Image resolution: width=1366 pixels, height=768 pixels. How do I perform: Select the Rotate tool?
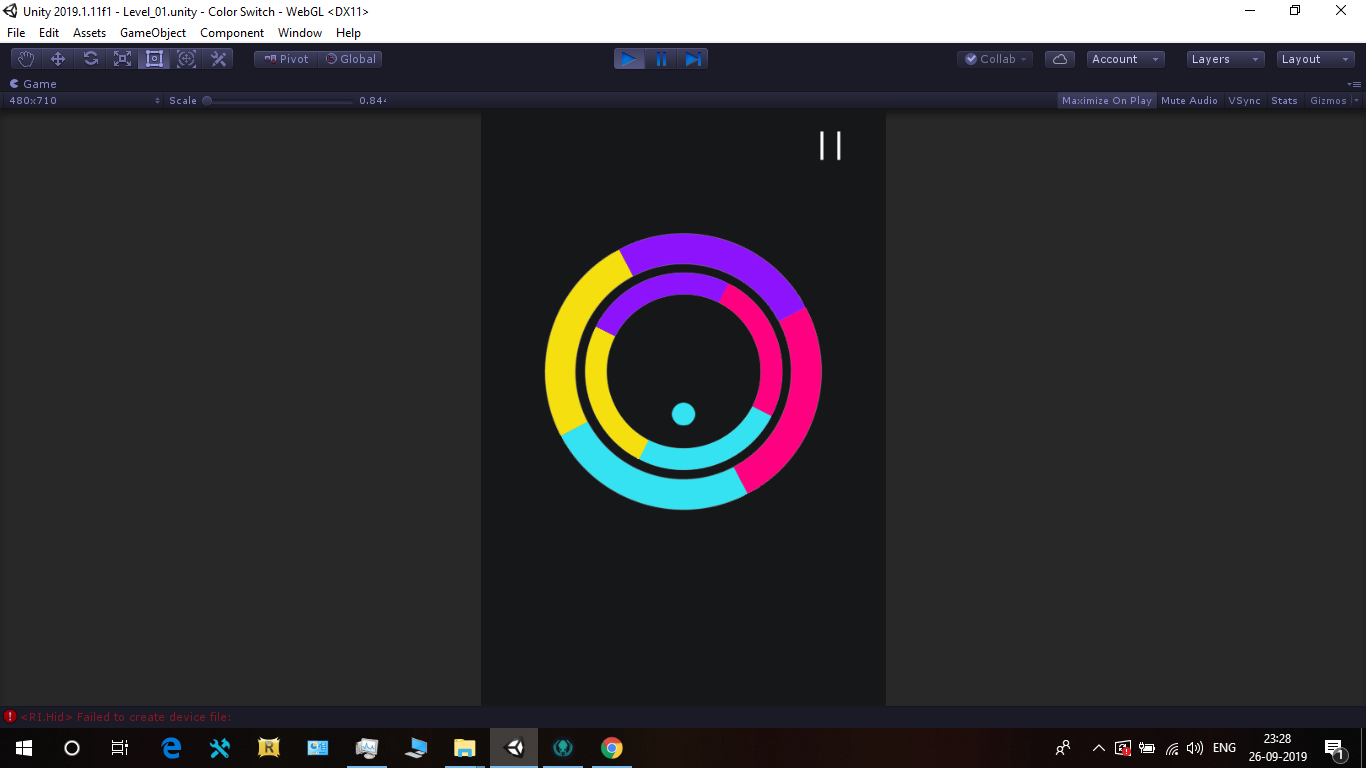pos(90,59)
